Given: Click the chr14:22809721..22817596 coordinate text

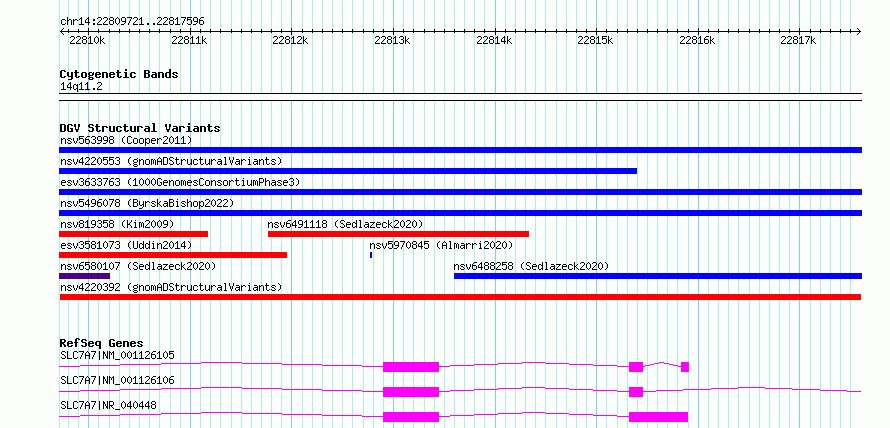Looking at the screenshot, I should [132, 22].
